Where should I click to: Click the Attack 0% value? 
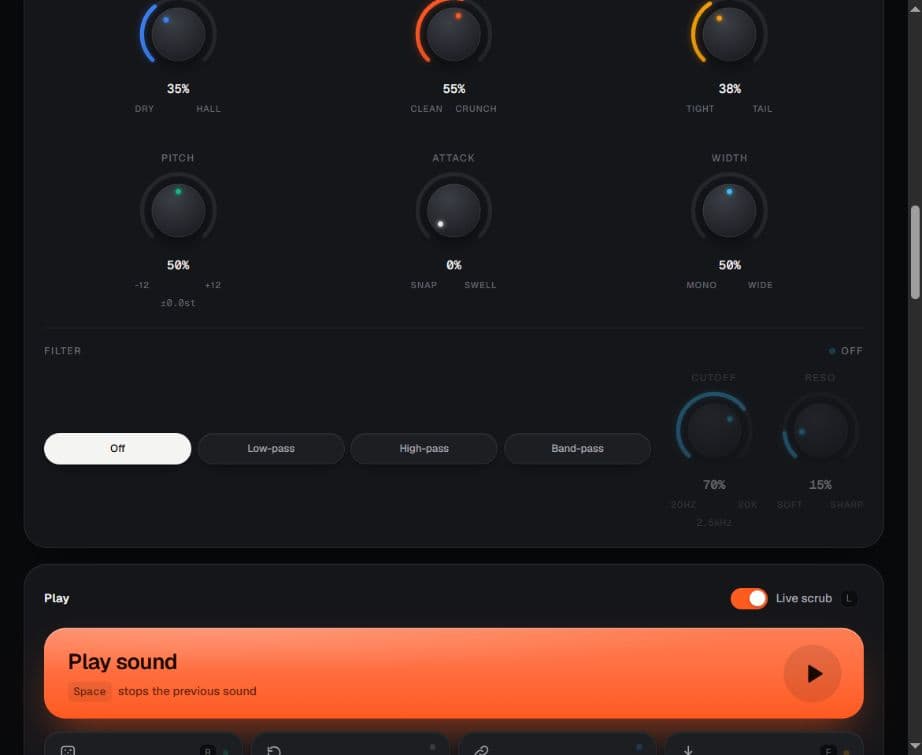(x=453, y=265)
